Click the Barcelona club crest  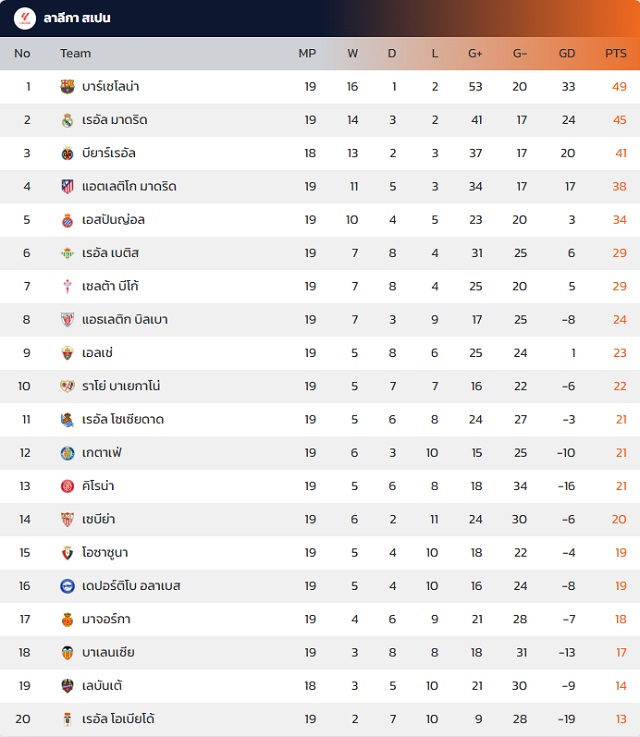pos(67,87)
